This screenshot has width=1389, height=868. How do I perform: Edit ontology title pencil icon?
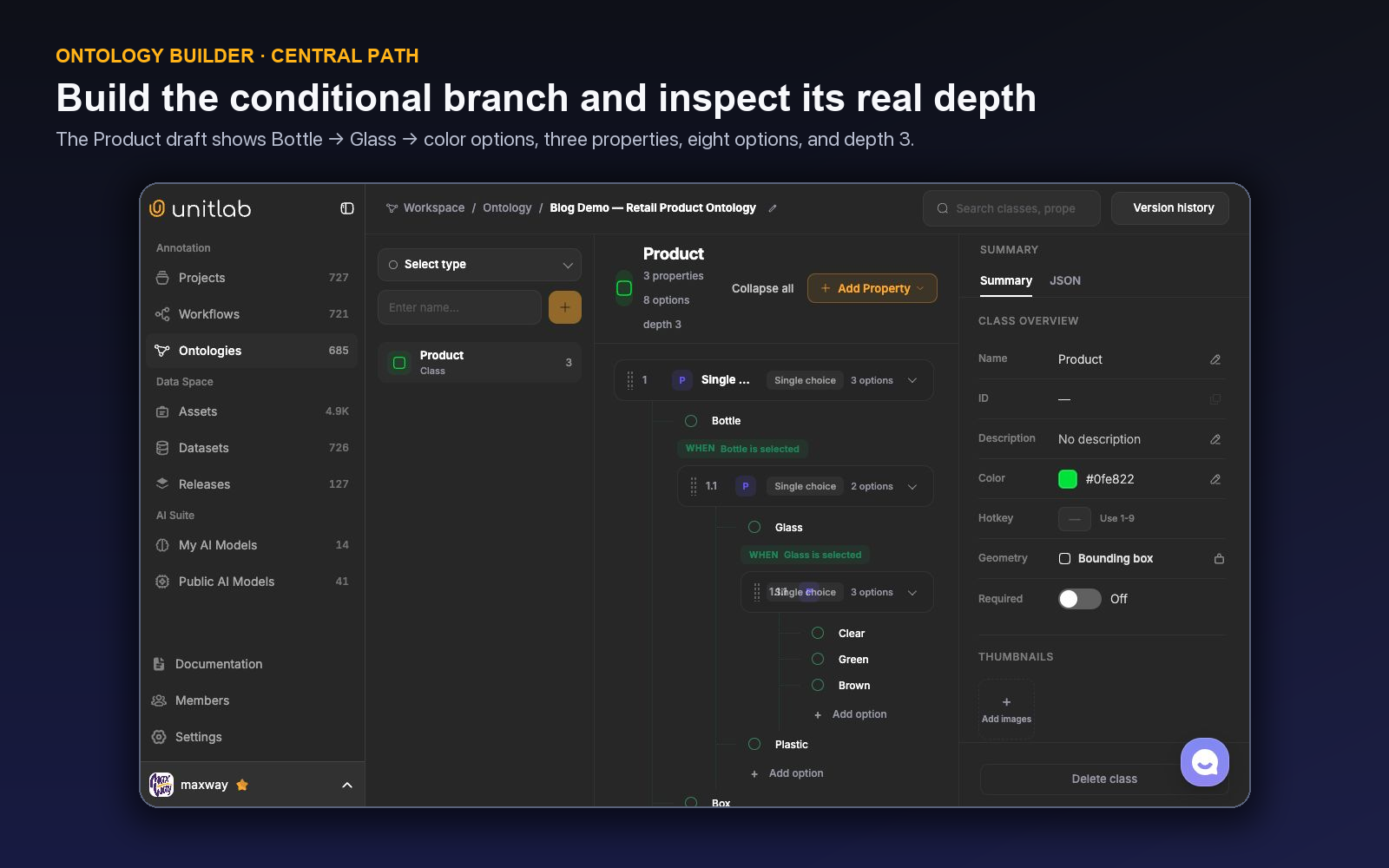(773, 208)
